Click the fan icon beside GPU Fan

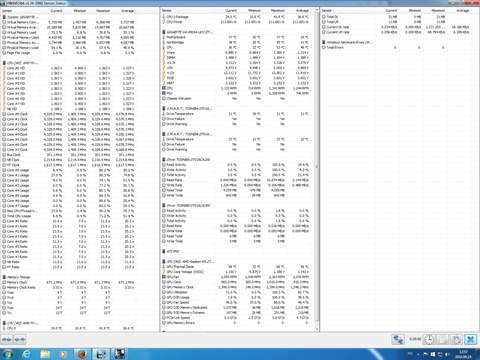click(x=164, y=277)
